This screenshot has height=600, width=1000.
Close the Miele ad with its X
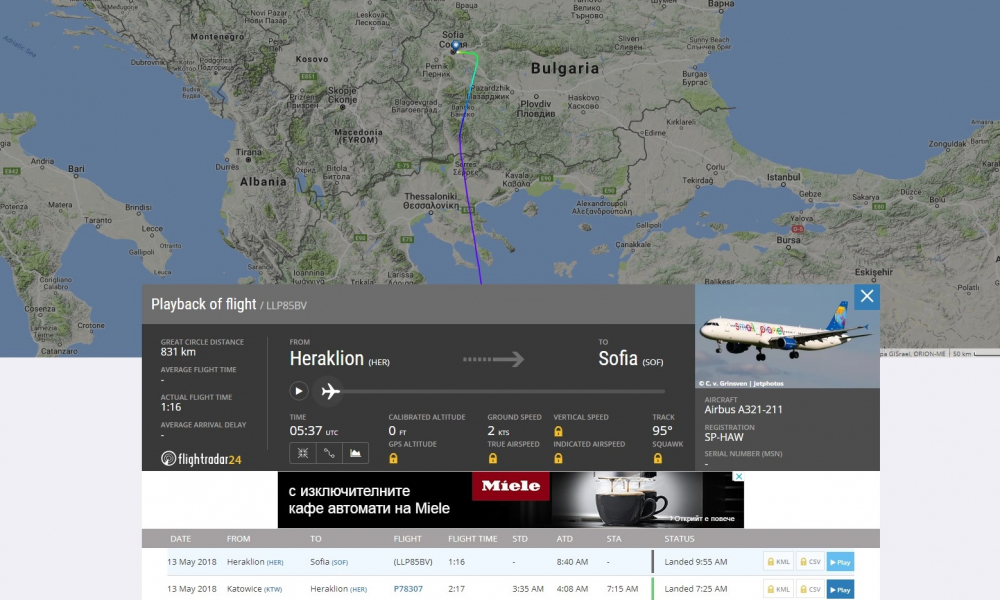pyautogui.click(x=739, y=476)
